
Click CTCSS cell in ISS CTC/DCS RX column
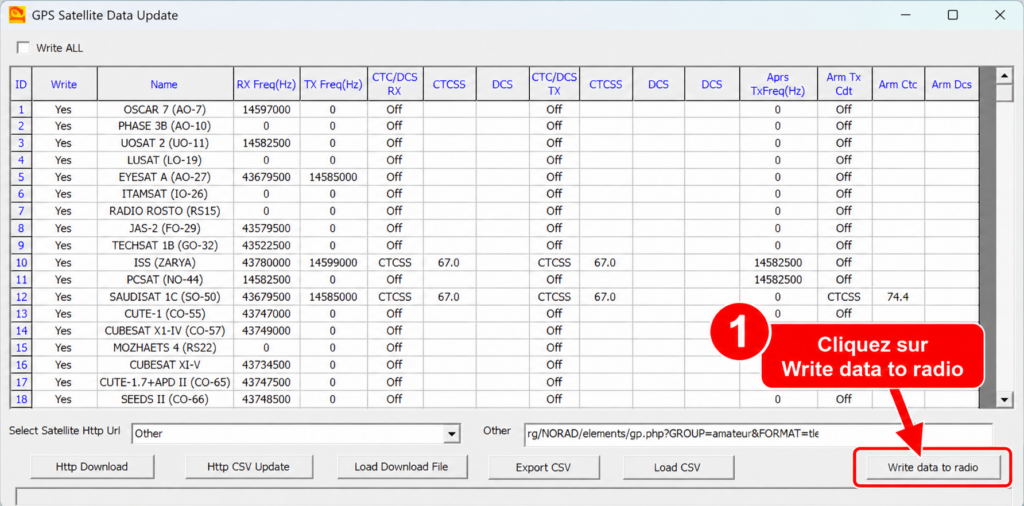click(x=394, y=262)
